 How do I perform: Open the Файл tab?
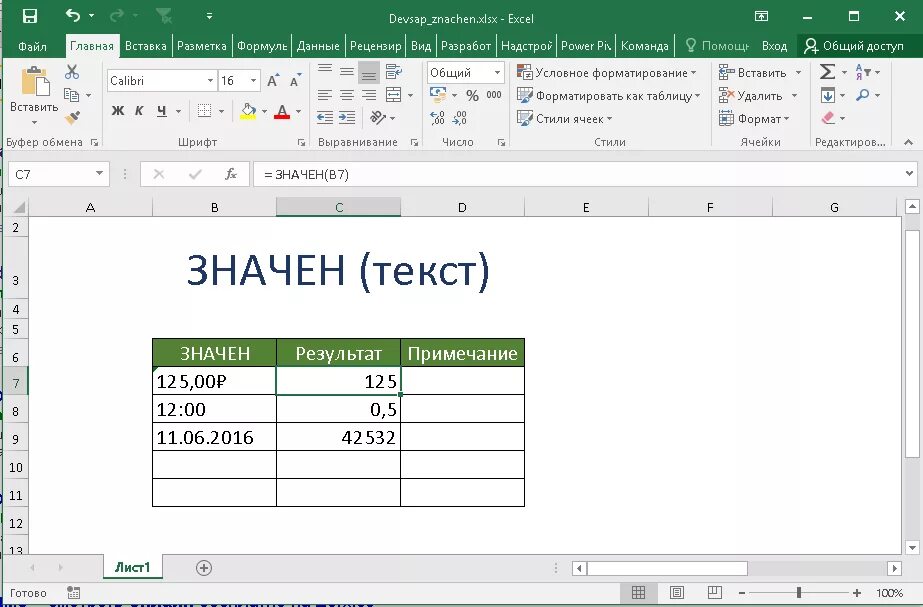[32, 46]
